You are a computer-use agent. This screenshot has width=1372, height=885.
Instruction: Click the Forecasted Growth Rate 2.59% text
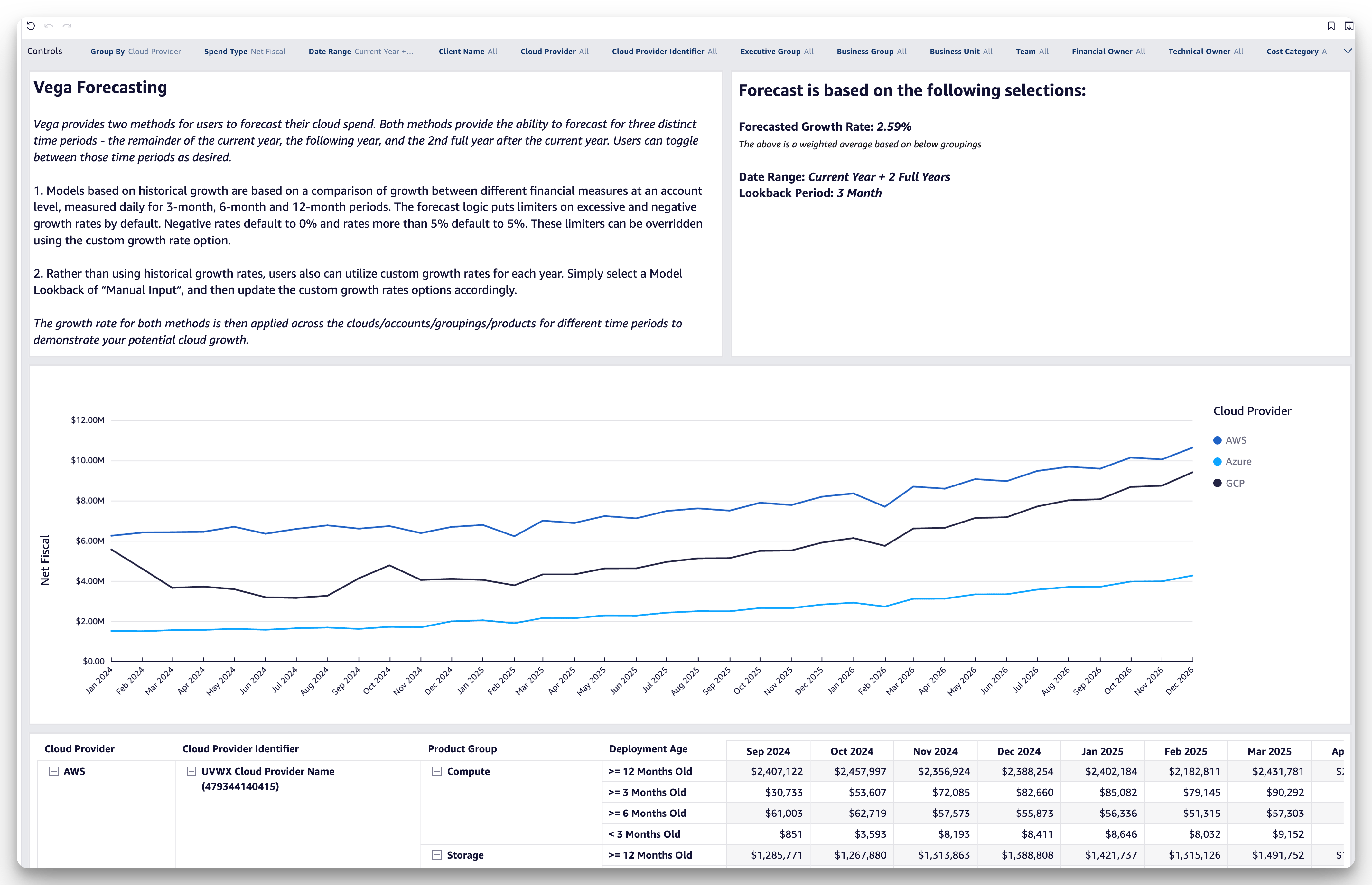pos(825,127)
